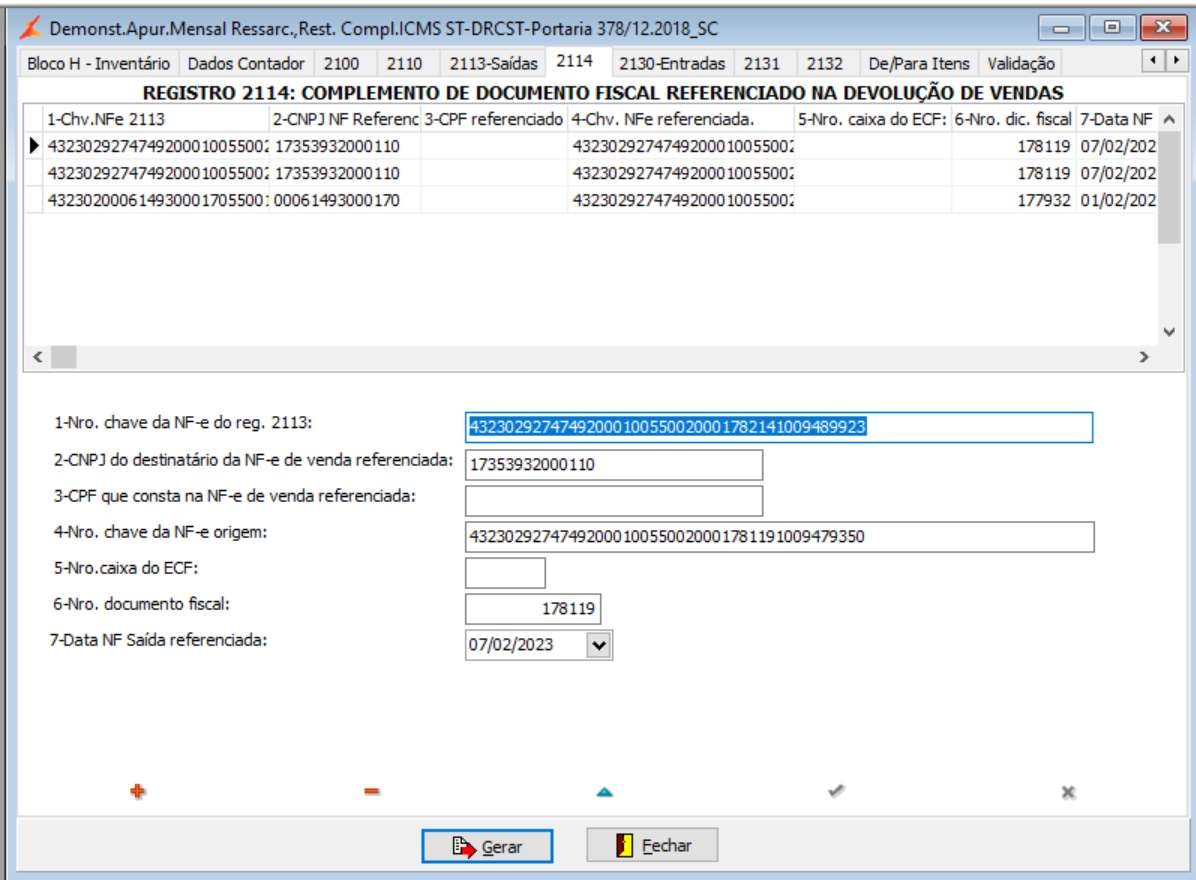The width and height of the screenshot is (1196, 880).
Task: Click the 2-CNPJ NF Referenc column header
Action: click(x=345, y=119)
